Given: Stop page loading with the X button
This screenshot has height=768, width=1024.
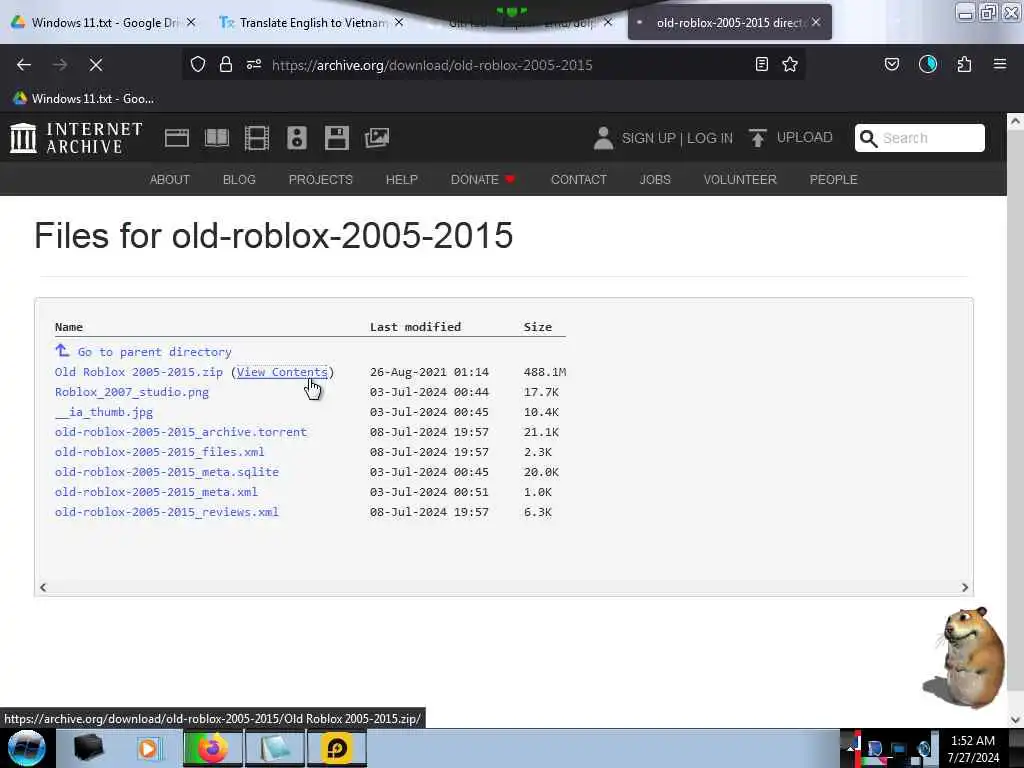Looking at the screenshot, I should pyautogui.click(x=96, y=65).
